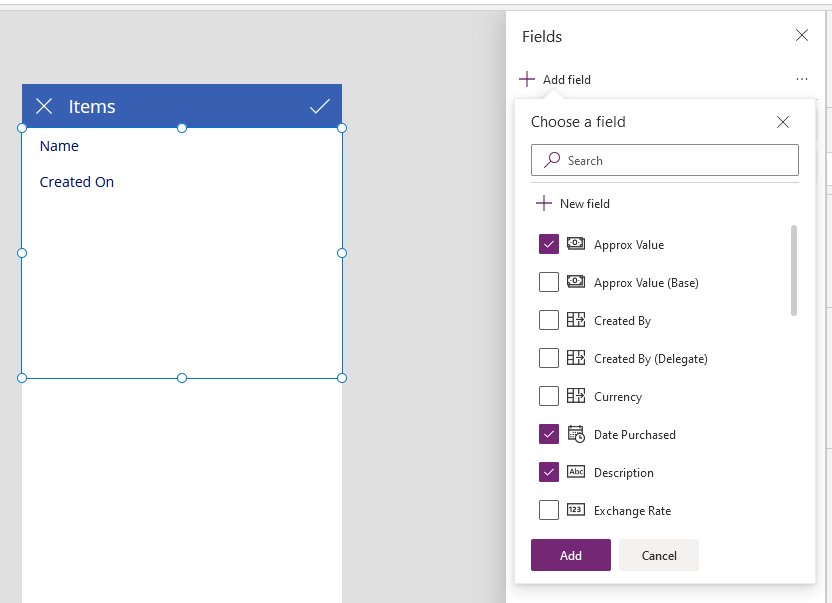This screenshot has height=603, width=832.
Task: Click the Created By label
Action: [622, 321]
